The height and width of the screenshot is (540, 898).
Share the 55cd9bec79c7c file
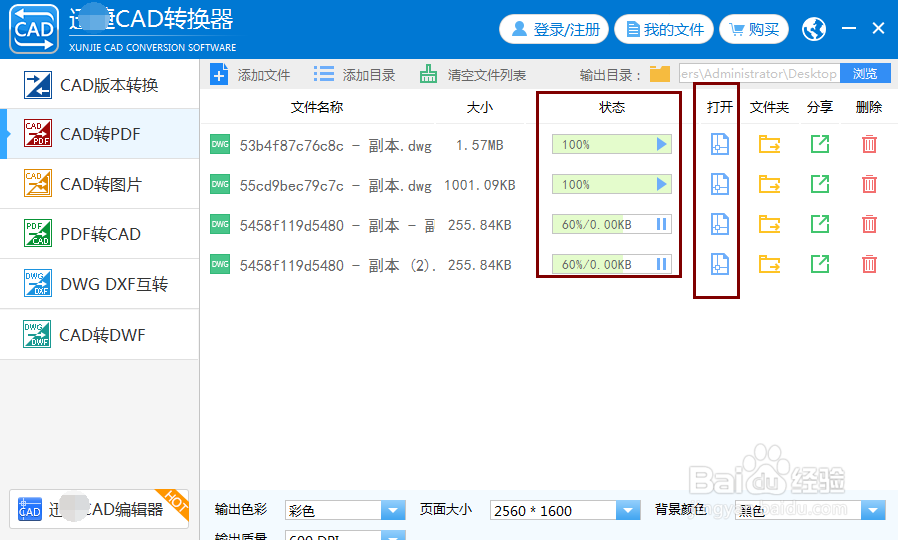[x=820, y=184]
